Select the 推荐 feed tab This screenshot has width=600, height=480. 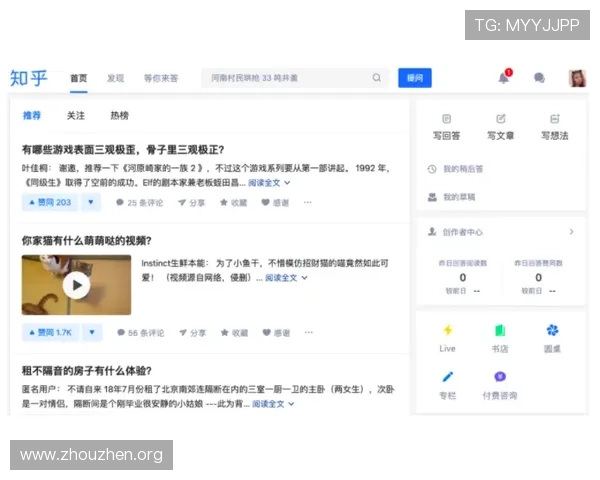[x=32, y=115]
